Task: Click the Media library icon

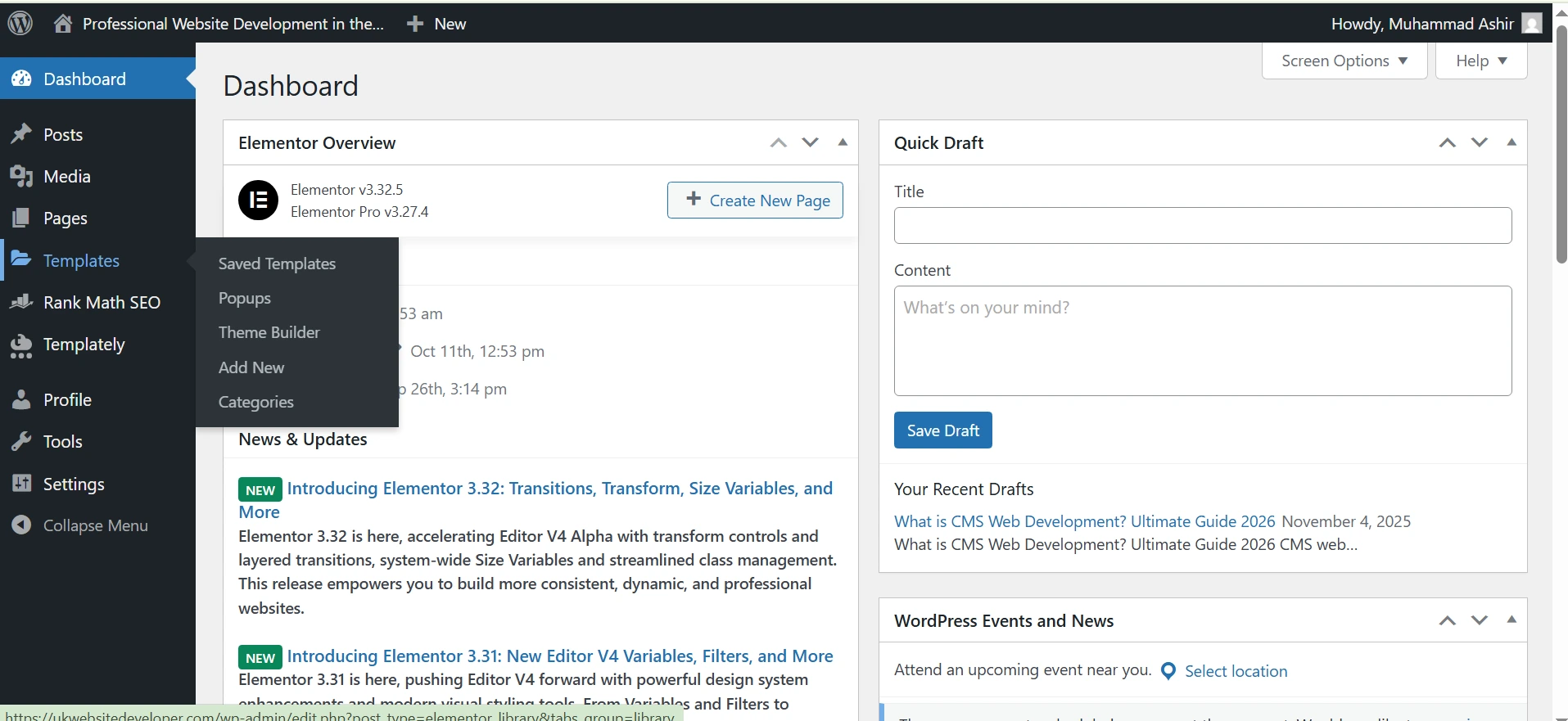Action: (x=21, y=176)
